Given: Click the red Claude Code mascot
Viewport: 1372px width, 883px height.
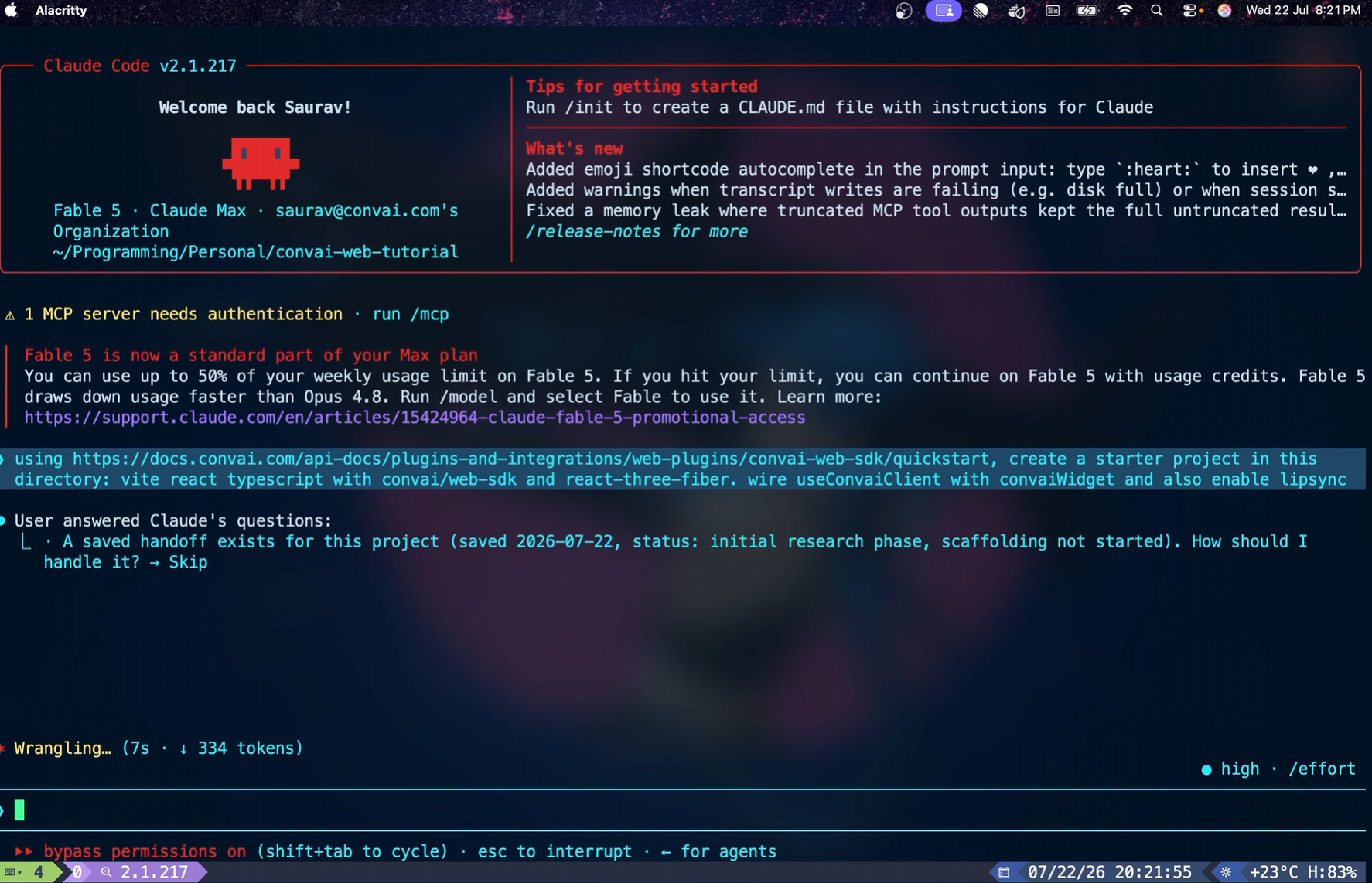Looking at the screenshot, I should tap(261, 163).
